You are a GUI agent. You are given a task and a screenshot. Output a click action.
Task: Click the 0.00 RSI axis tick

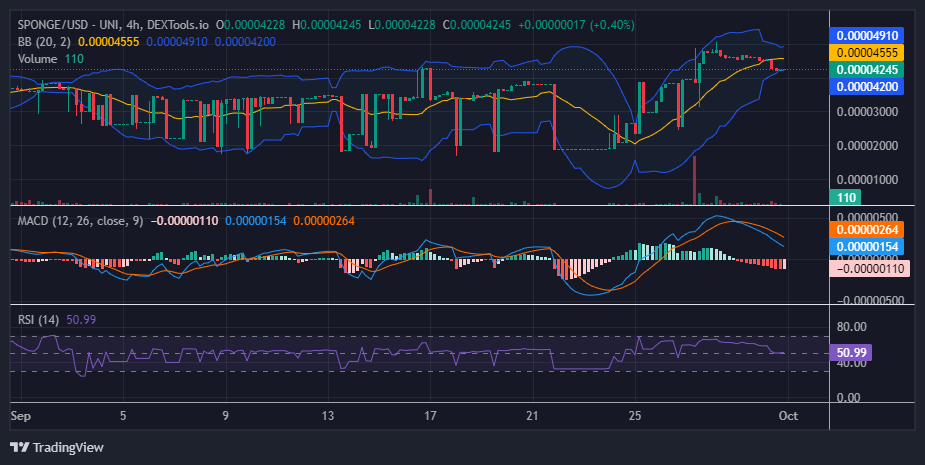[848, 397]
